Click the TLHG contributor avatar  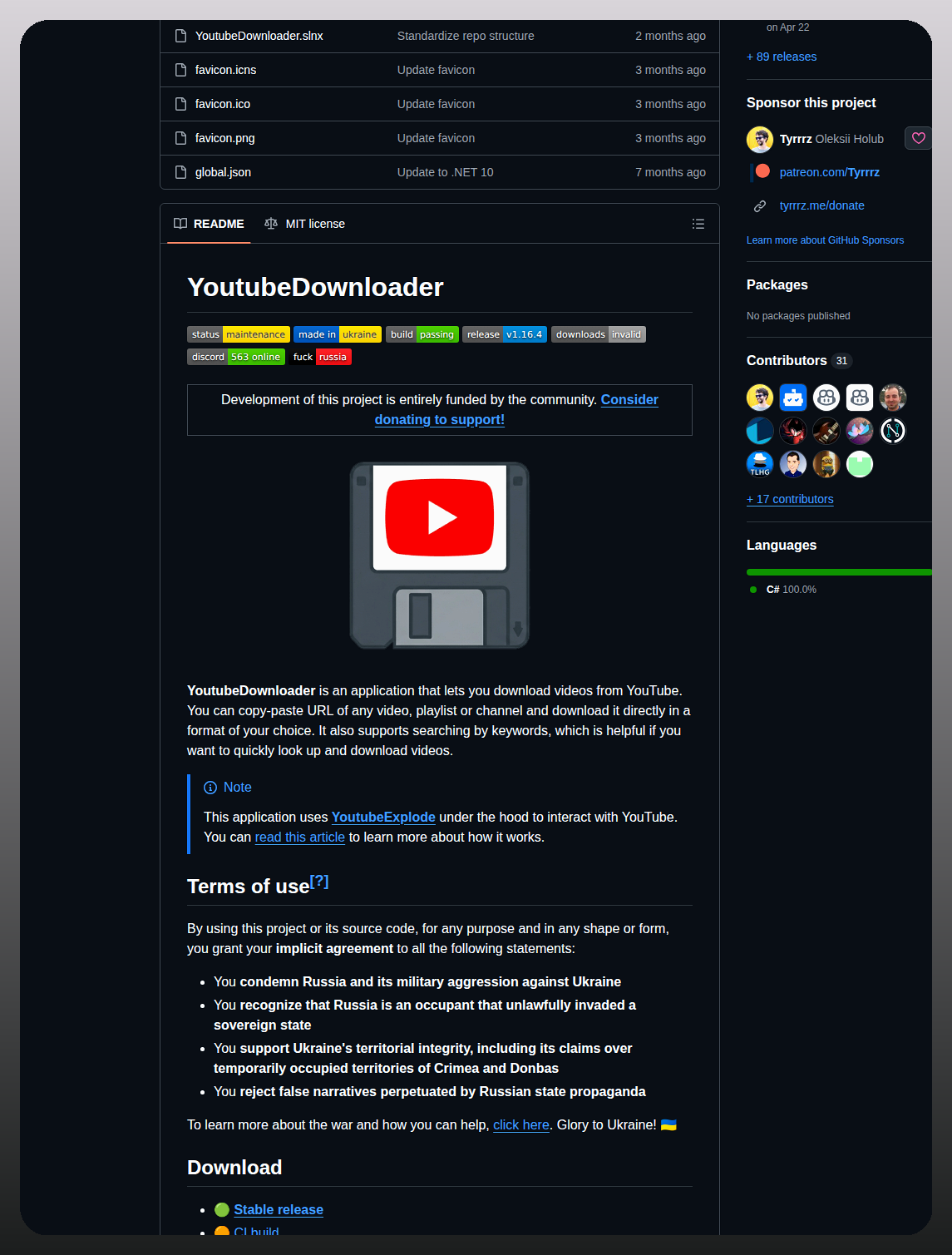coord(760,464)
